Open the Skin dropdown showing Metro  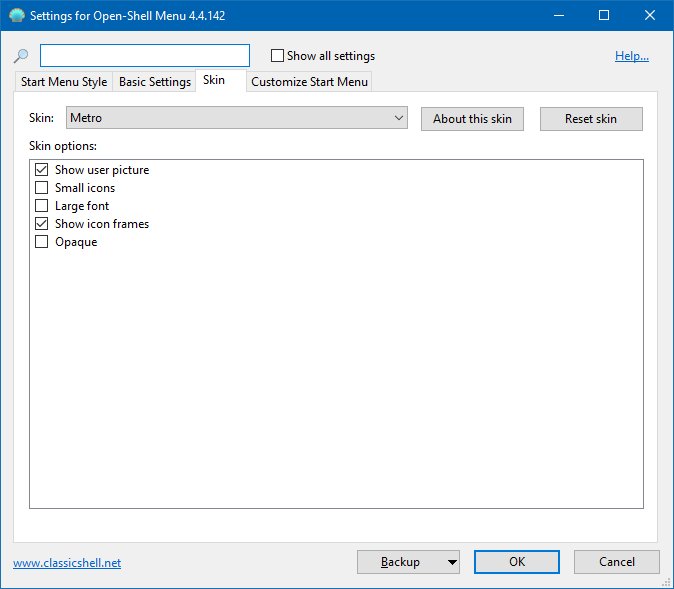coord(237,118)
